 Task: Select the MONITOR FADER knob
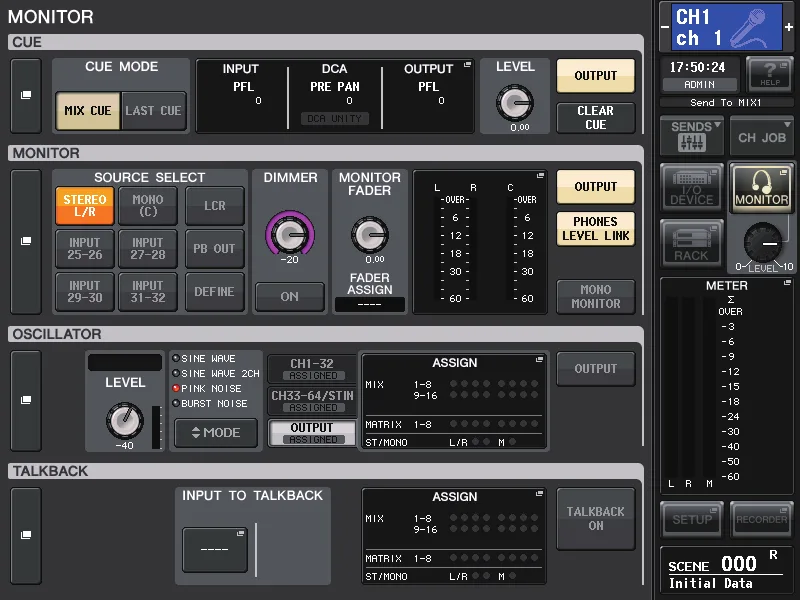coord(369,235)
